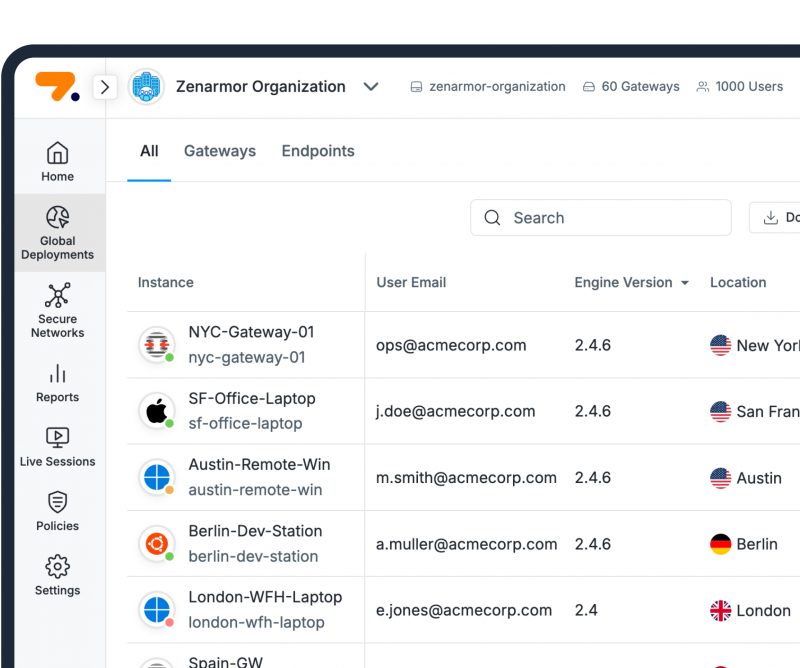
Task: Click the Berlin location text
Action: [757, 544]
